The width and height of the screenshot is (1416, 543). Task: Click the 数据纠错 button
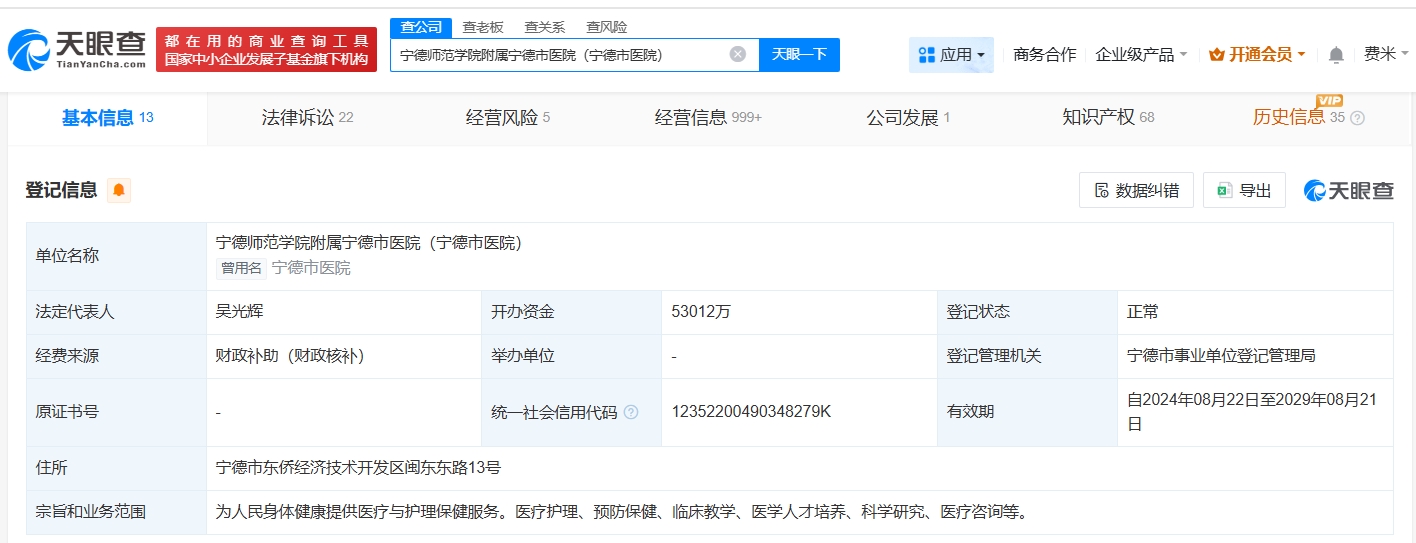1136,190
